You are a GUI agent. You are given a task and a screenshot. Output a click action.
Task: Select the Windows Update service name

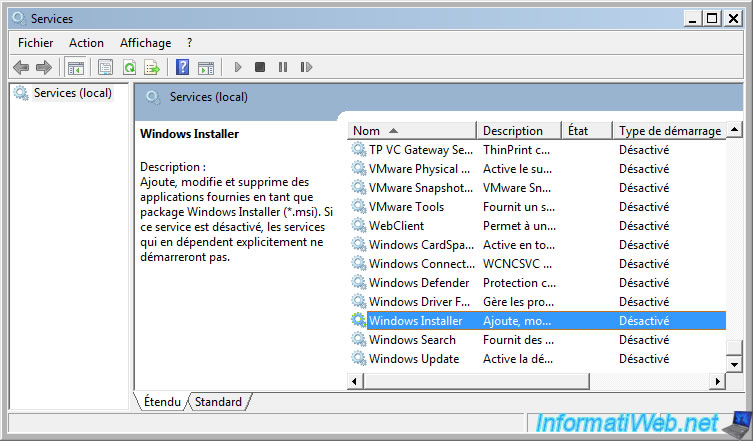414,359
